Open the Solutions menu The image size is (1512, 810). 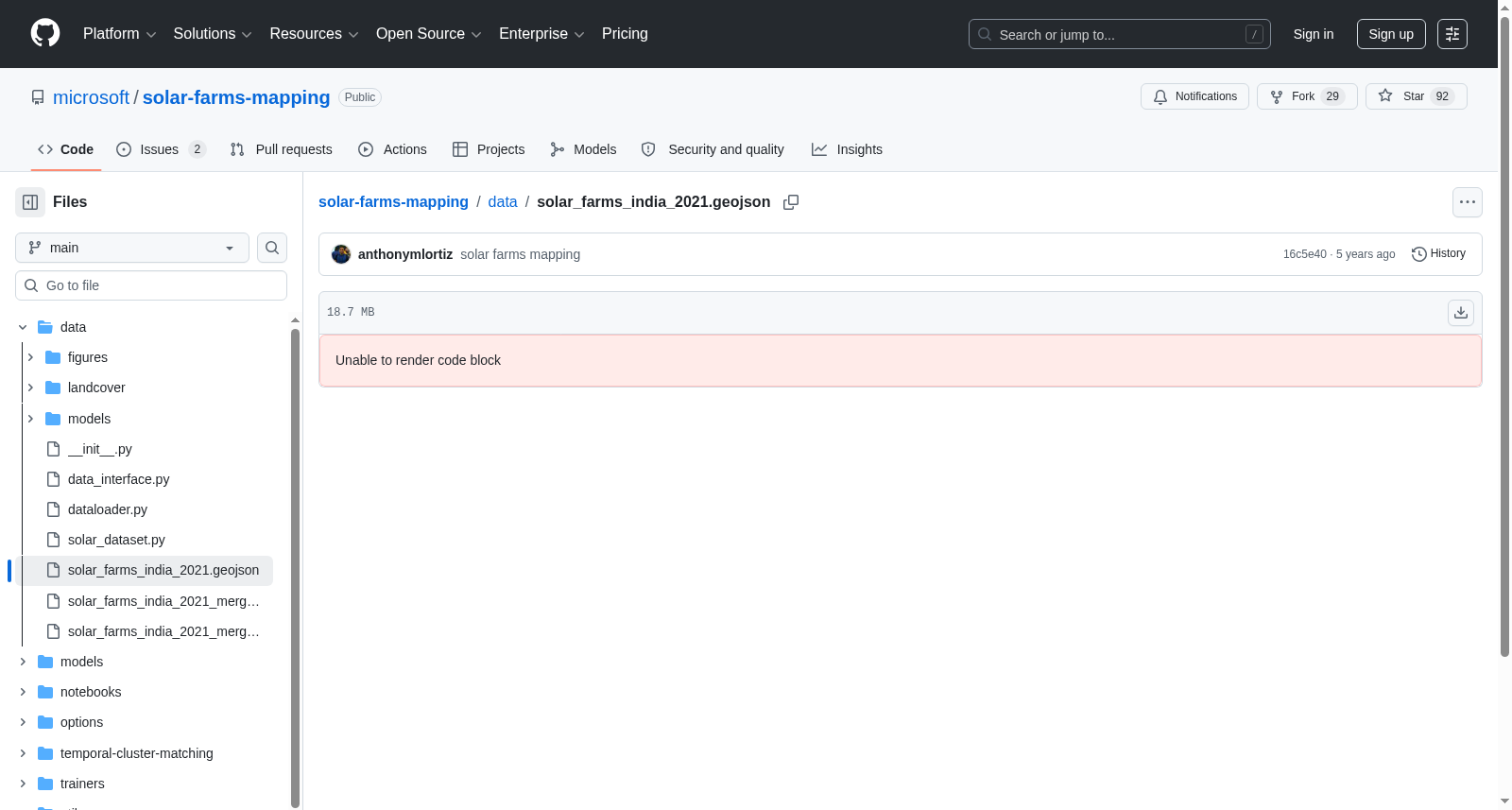coord(213,34)
